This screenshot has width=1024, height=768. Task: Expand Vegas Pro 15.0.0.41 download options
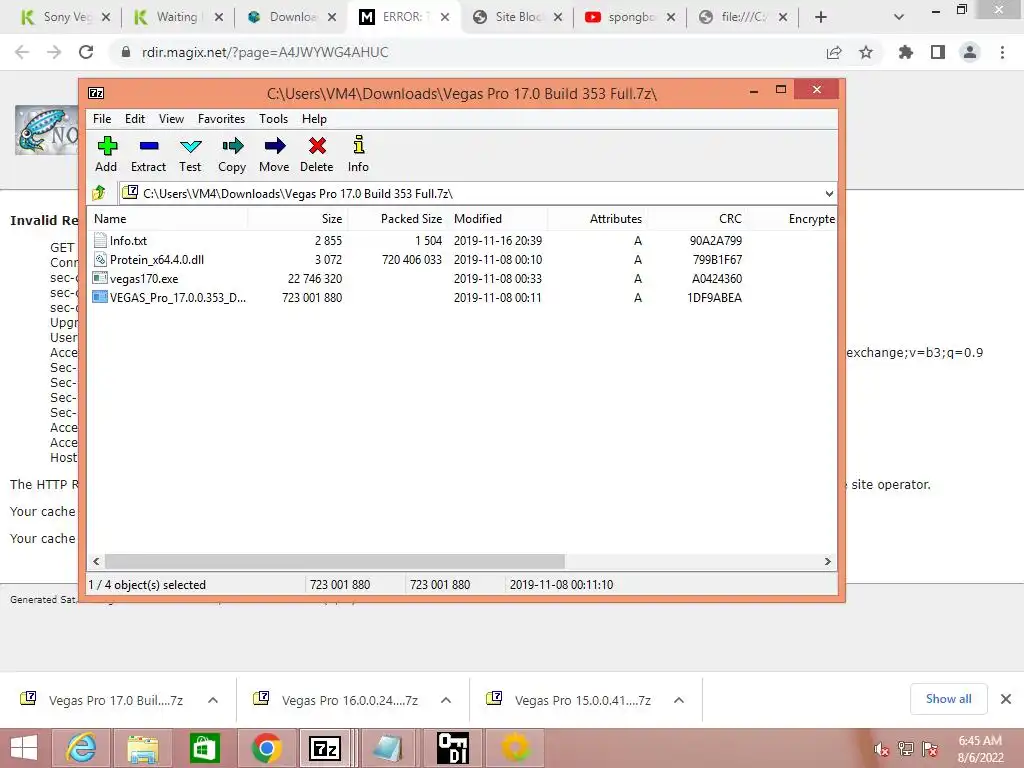tap(679, 700)
